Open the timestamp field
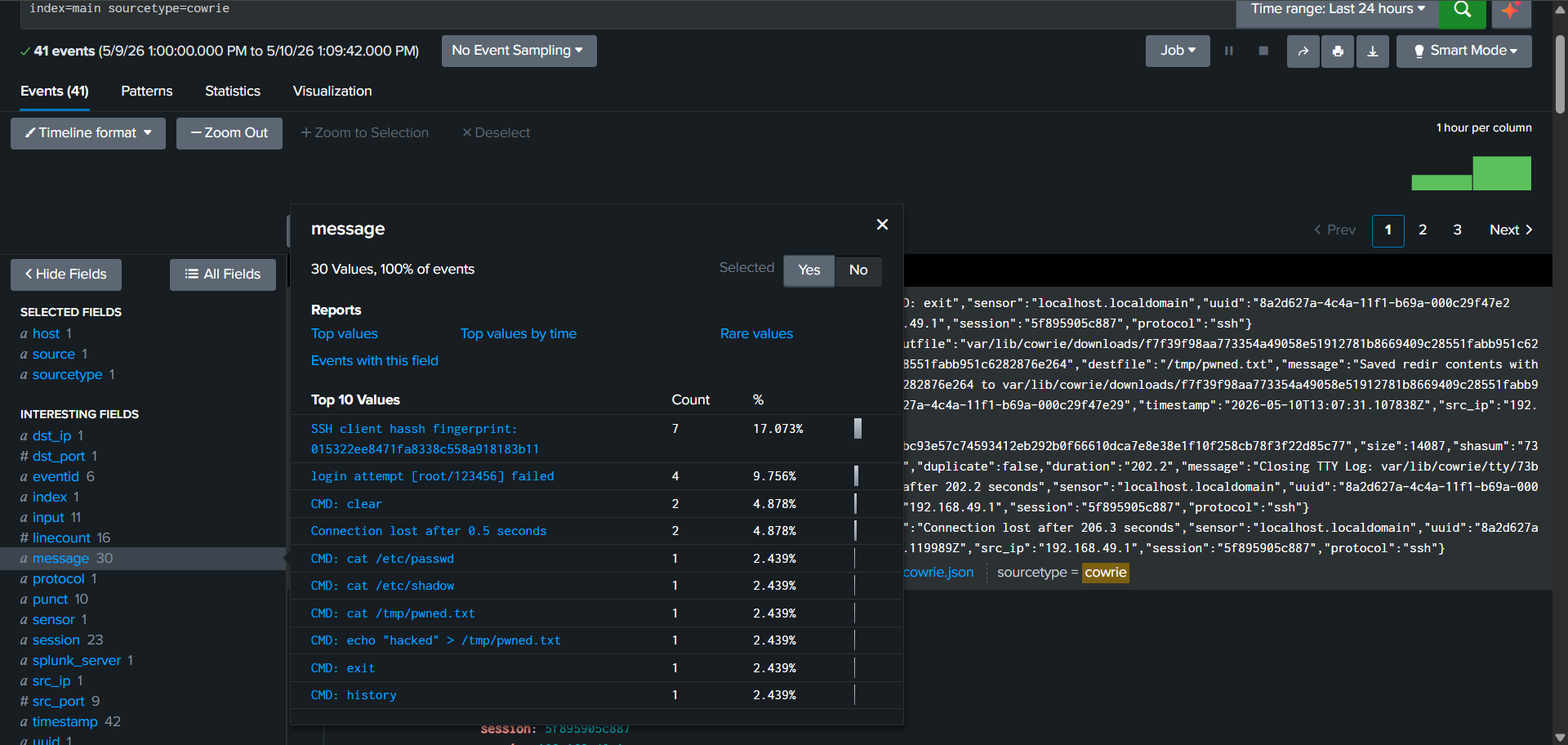Screen dimensions: 1568x745 [65, 722]
